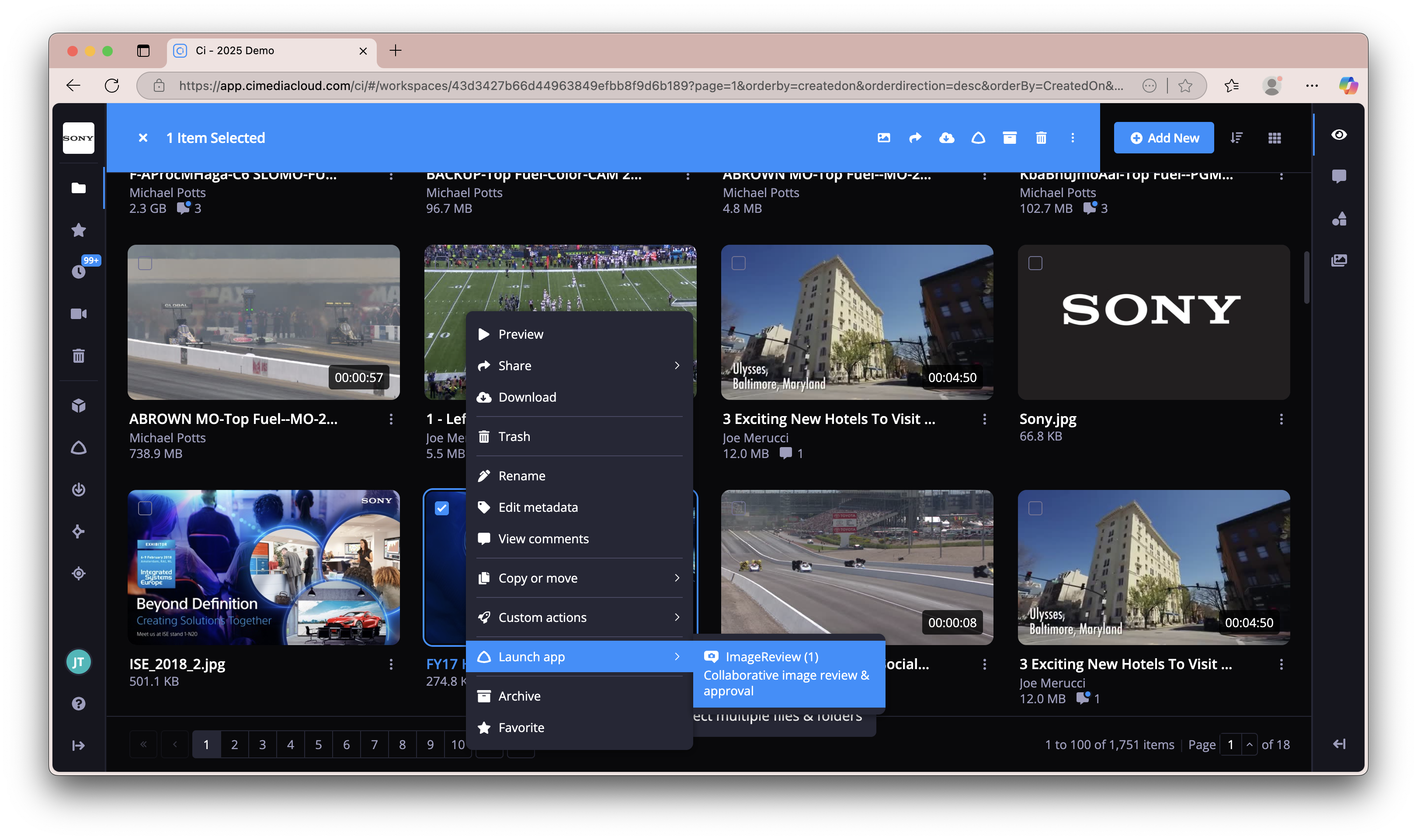The width and height of the screenshot is (1417, 840).
Task: Switch view with the grid layout icon
Action: (x=1275, y=138)
